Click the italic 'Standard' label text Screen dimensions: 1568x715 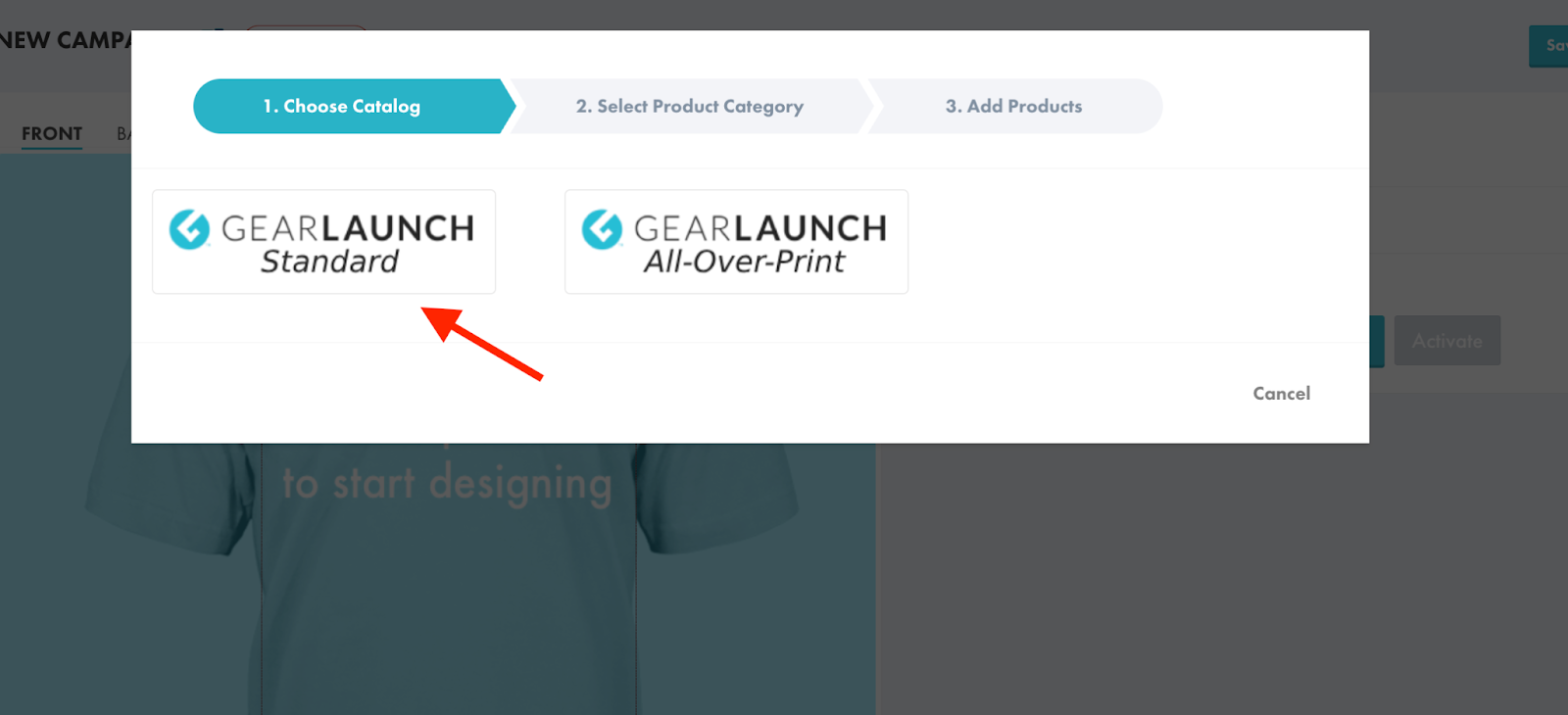coord(329,262)
